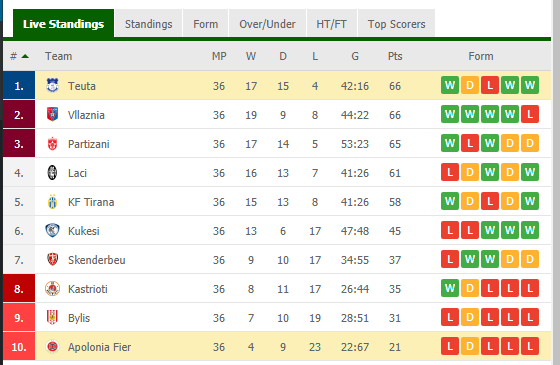560x365 pixels.
Task: Click the Apolonia Fier club crest icon
Action: (52, 346)
